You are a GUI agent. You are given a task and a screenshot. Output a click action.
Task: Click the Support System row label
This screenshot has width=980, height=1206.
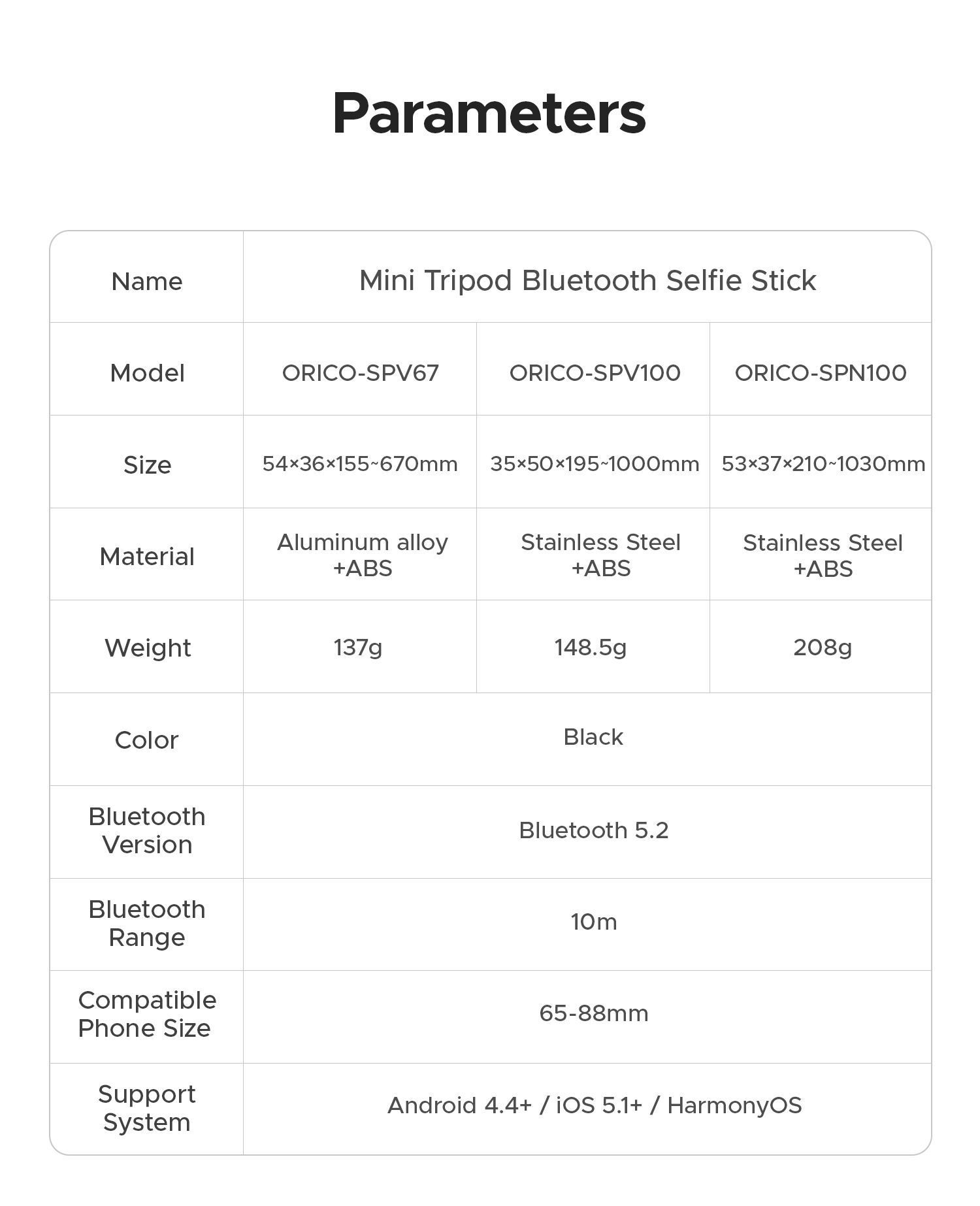pyautogui.click(x=147, y=1108)
